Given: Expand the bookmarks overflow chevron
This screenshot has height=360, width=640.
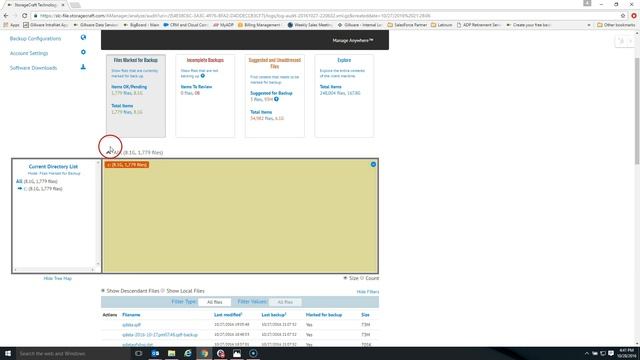Looking at the screenshot, I should tap(589, 25).
